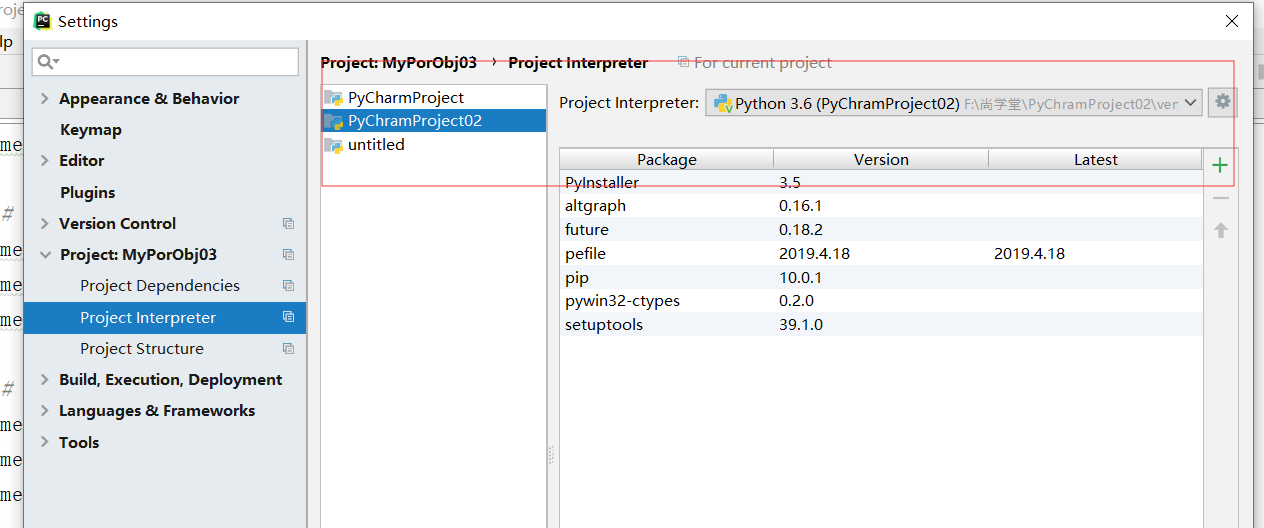Click copy icon beside Project Structure
The height and width of the screenshot is (528, 1264).
288,349
